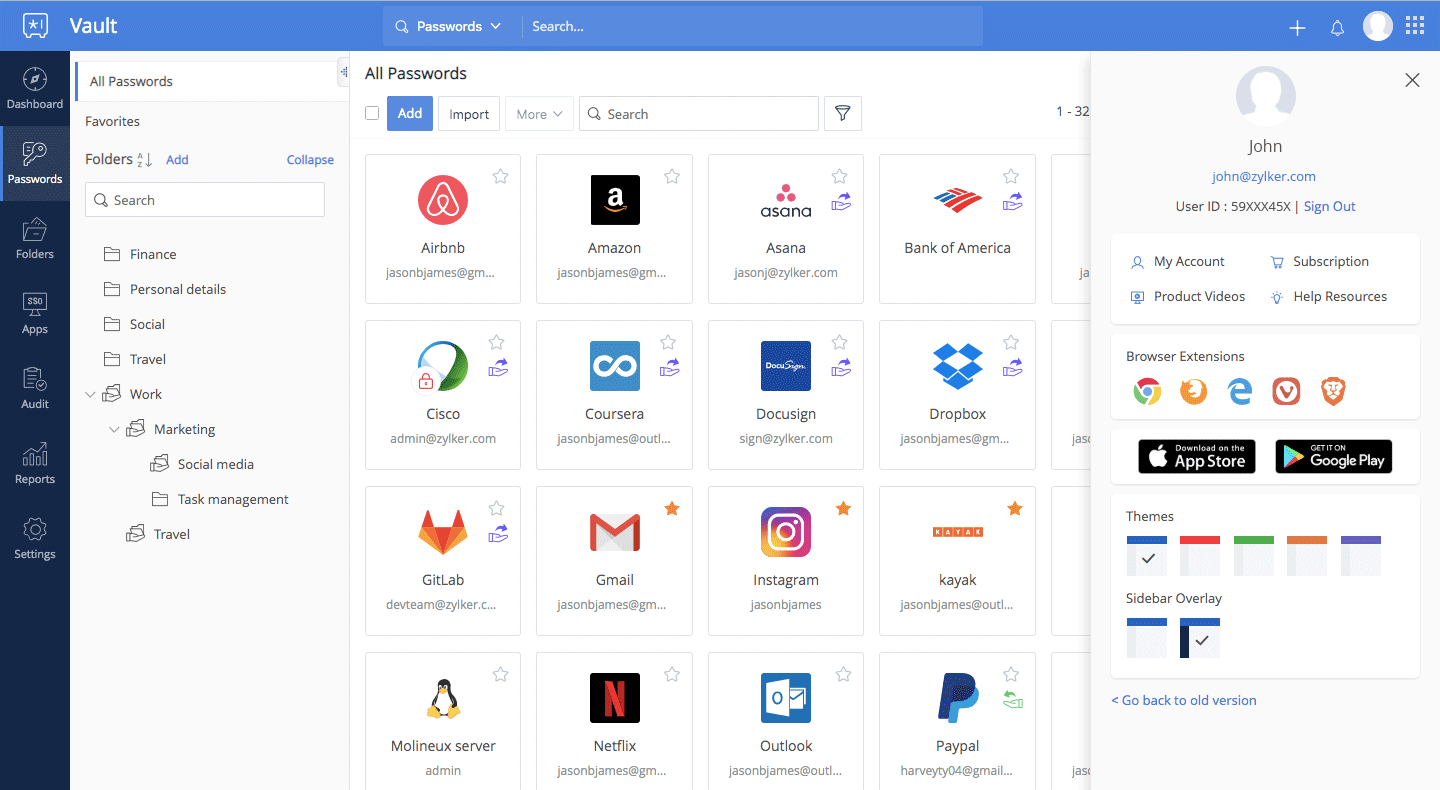The height and width of the screenshot is (790, 1440).
Task: Click the Sign Out link
Action: [1329, 206]
